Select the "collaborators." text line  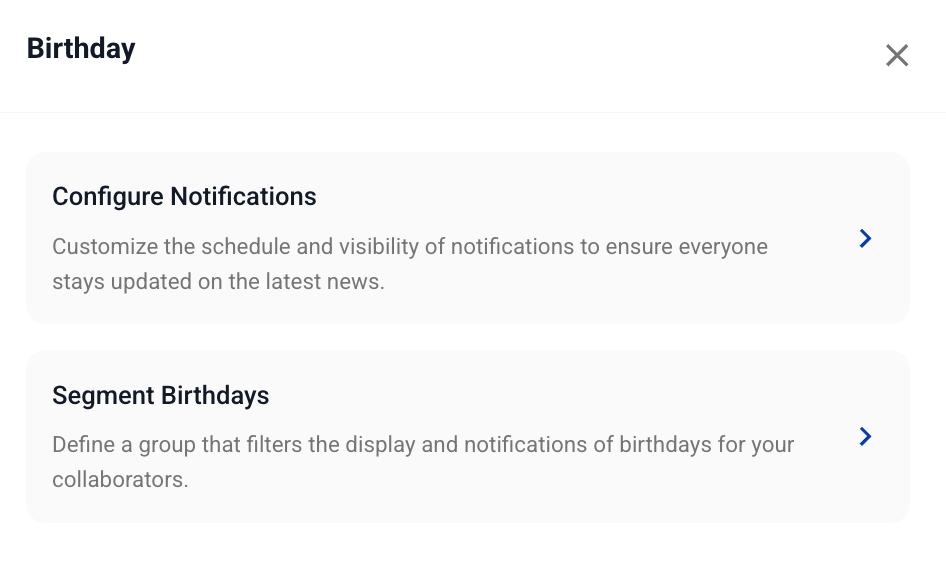[x=120, y=479]
